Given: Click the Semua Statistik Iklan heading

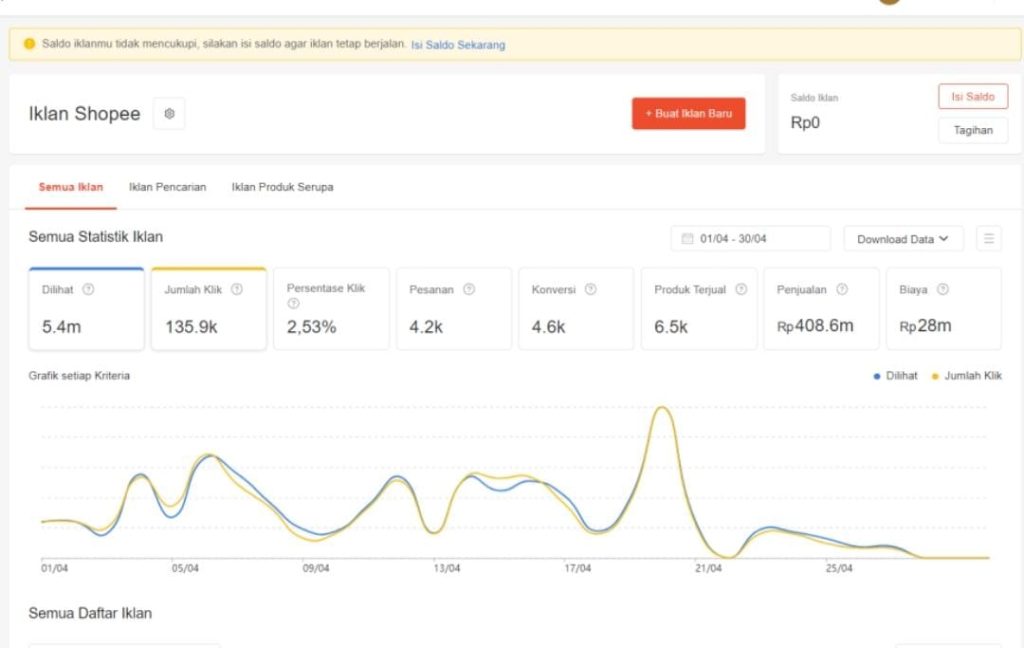Looking at the screenshot, I should tap(95, 236).
